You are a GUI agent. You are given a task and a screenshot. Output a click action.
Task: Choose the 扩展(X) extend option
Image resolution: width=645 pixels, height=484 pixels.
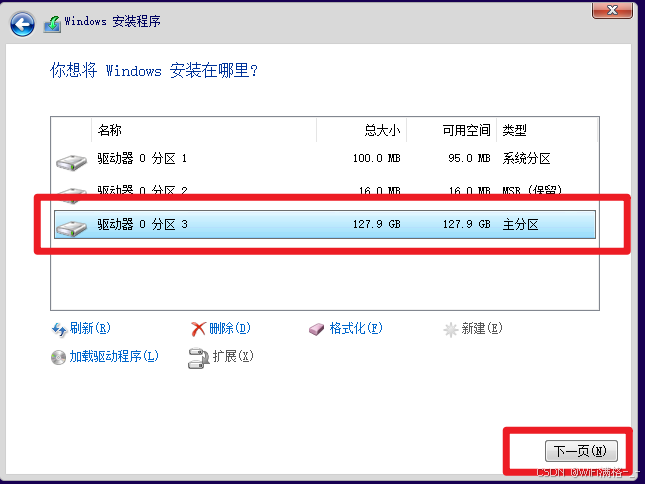click(233, 356)
